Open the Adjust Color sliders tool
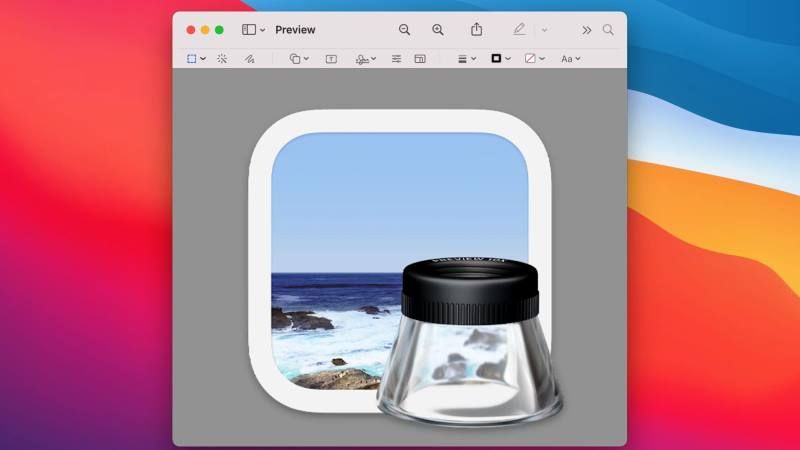The height and width of the screenshot is (450, 800). pyautogui.click(x=396, y=59)
